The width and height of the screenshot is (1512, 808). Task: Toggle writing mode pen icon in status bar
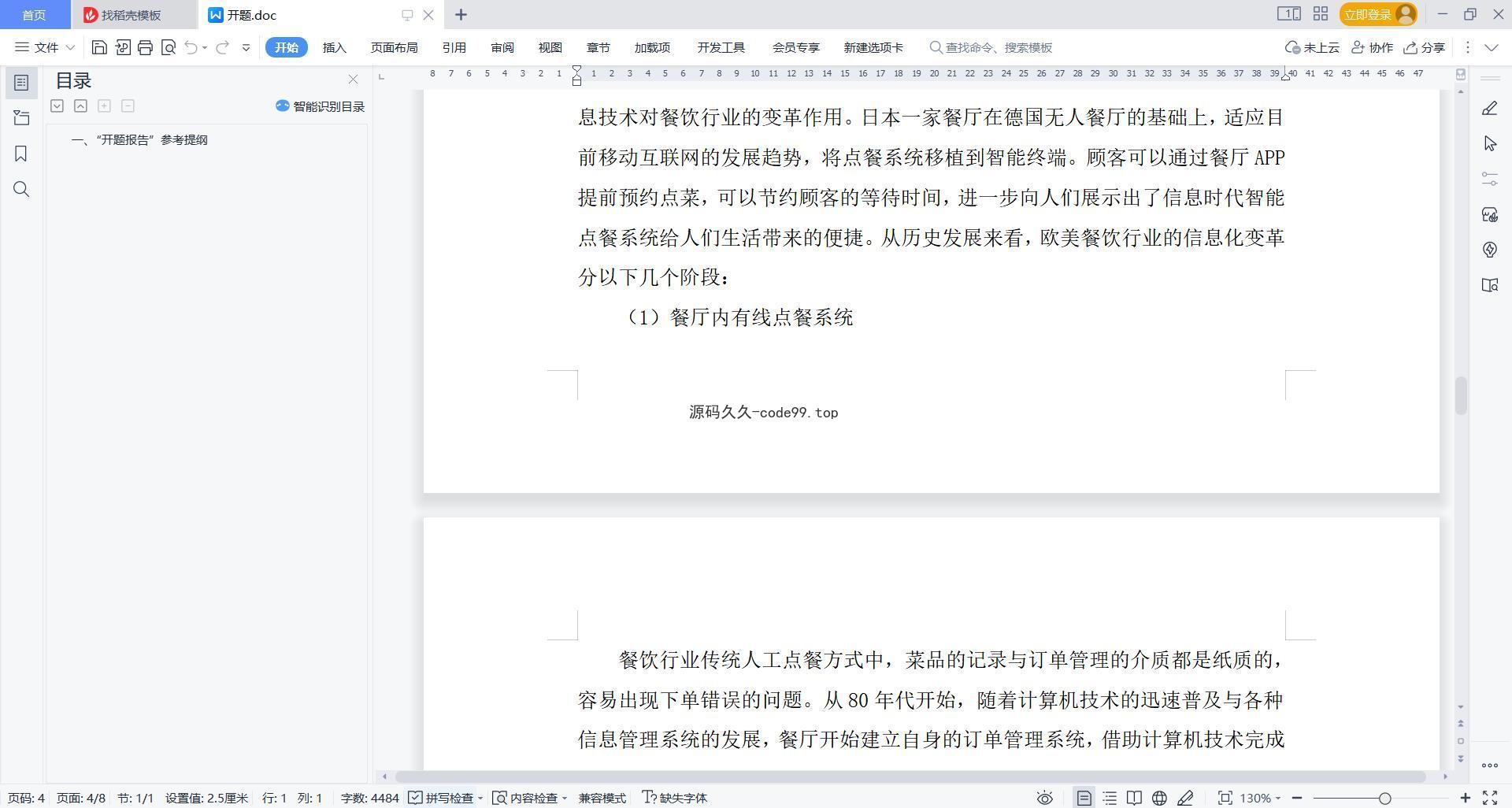click(x=1185, y=798)
